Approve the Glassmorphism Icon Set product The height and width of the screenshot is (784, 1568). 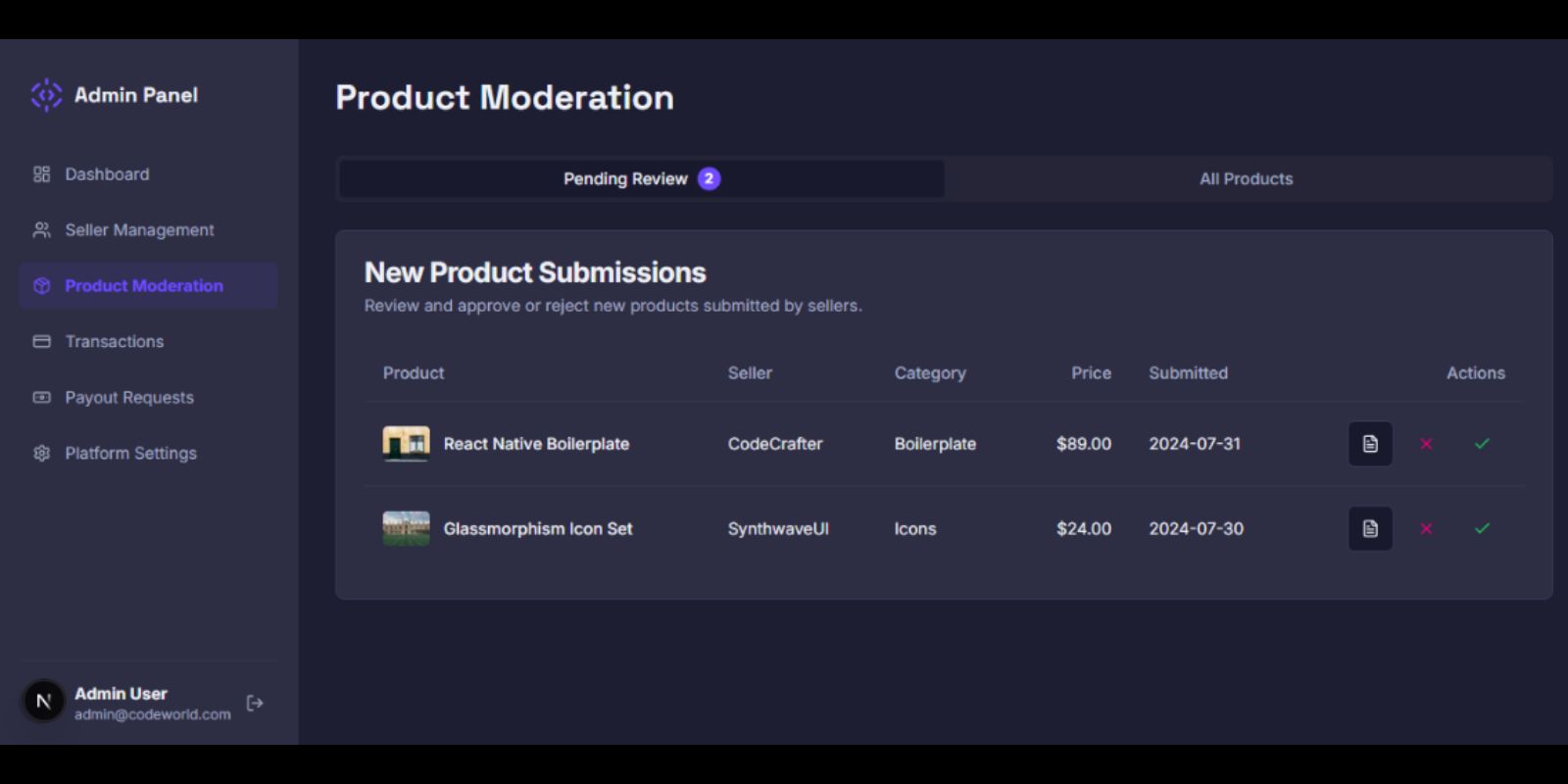[1482, 529]
